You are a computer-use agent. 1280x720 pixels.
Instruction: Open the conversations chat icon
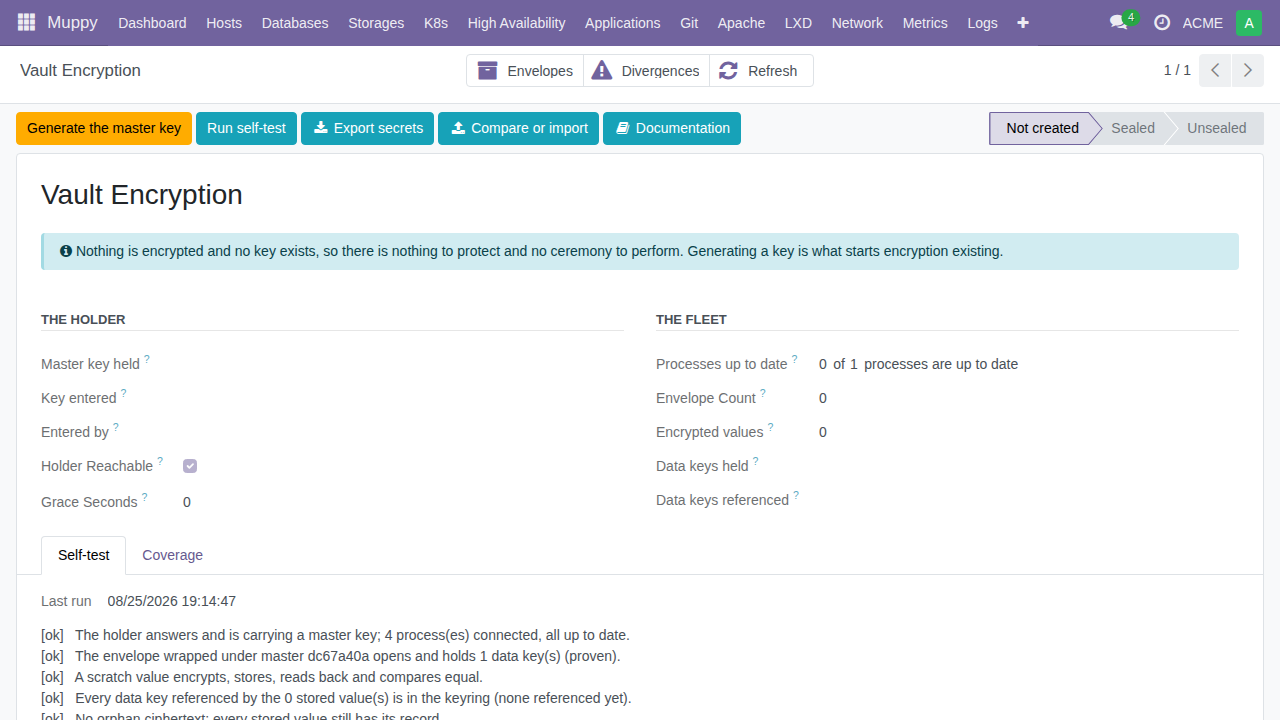click(x=1119, y=22)
